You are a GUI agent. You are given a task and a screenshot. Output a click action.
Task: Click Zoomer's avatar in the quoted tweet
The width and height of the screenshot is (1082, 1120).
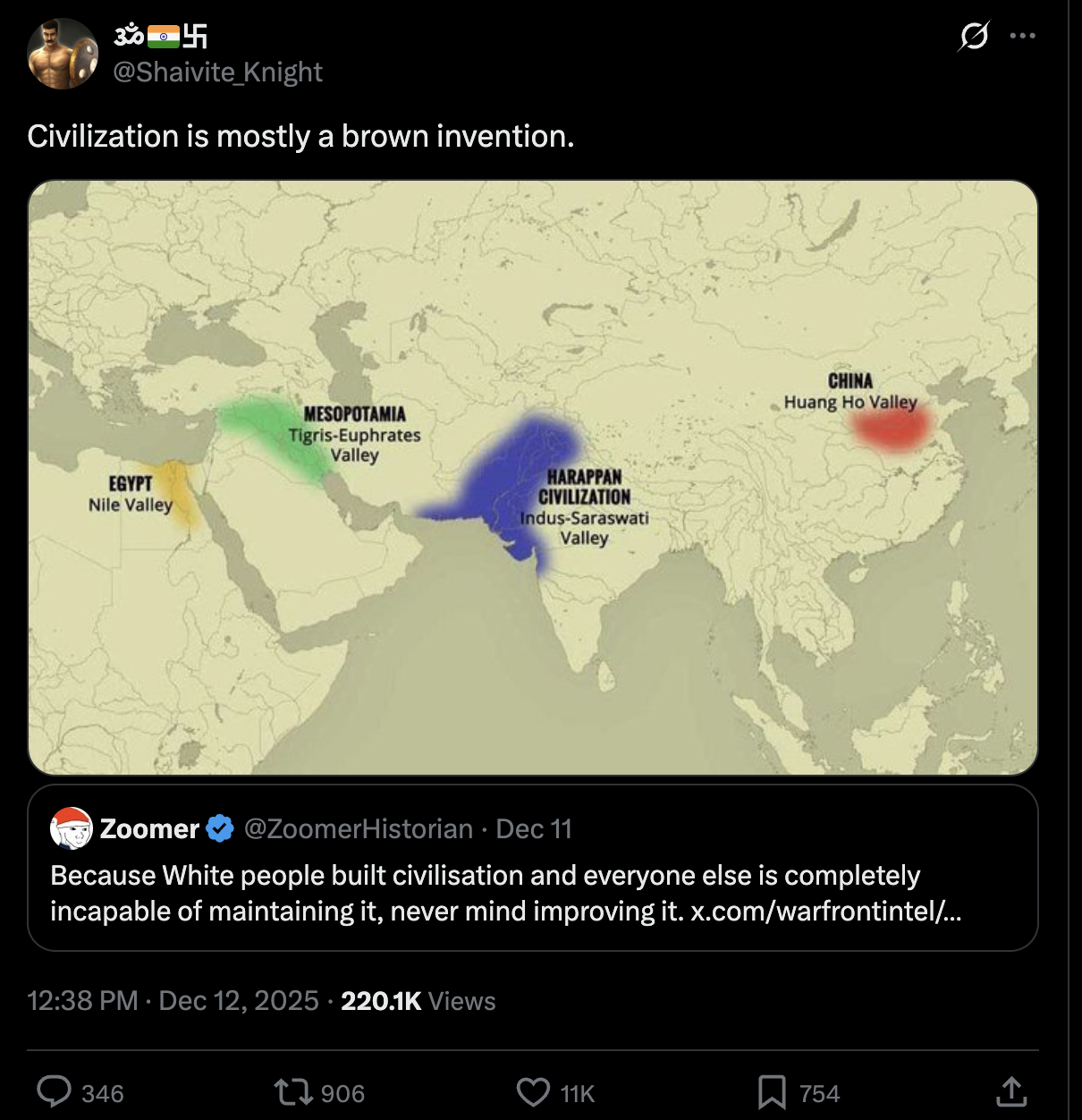pos(72,828)
